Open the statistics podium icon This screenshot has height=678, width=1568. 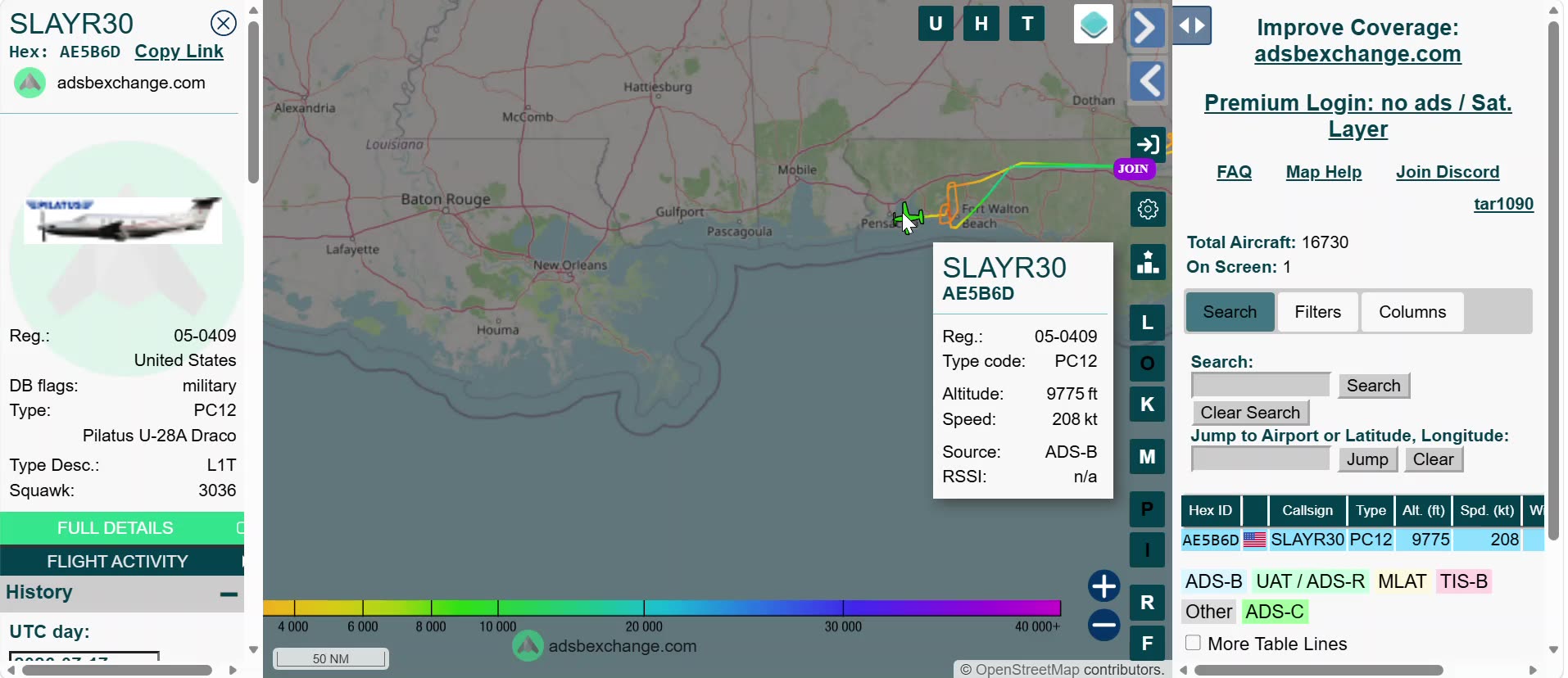click(x=1148, y=262)
